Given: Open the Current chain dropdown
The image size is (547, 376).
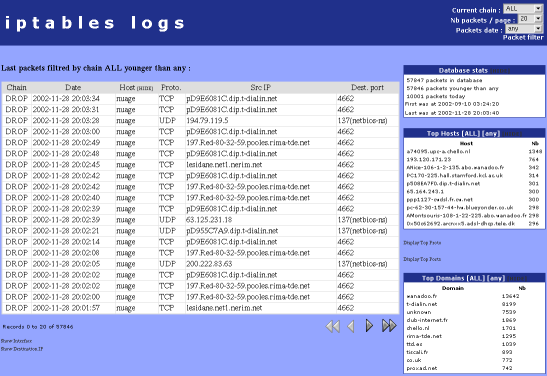Looking at the screenshot, I should point(523,9).
